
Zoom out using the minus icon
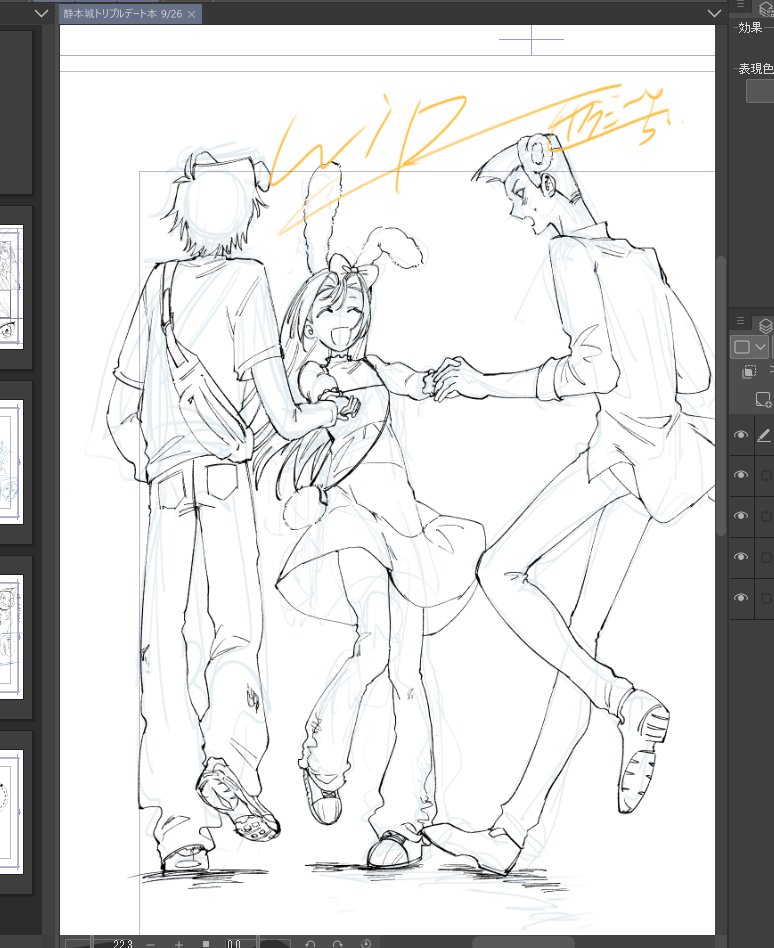[151, 944]
